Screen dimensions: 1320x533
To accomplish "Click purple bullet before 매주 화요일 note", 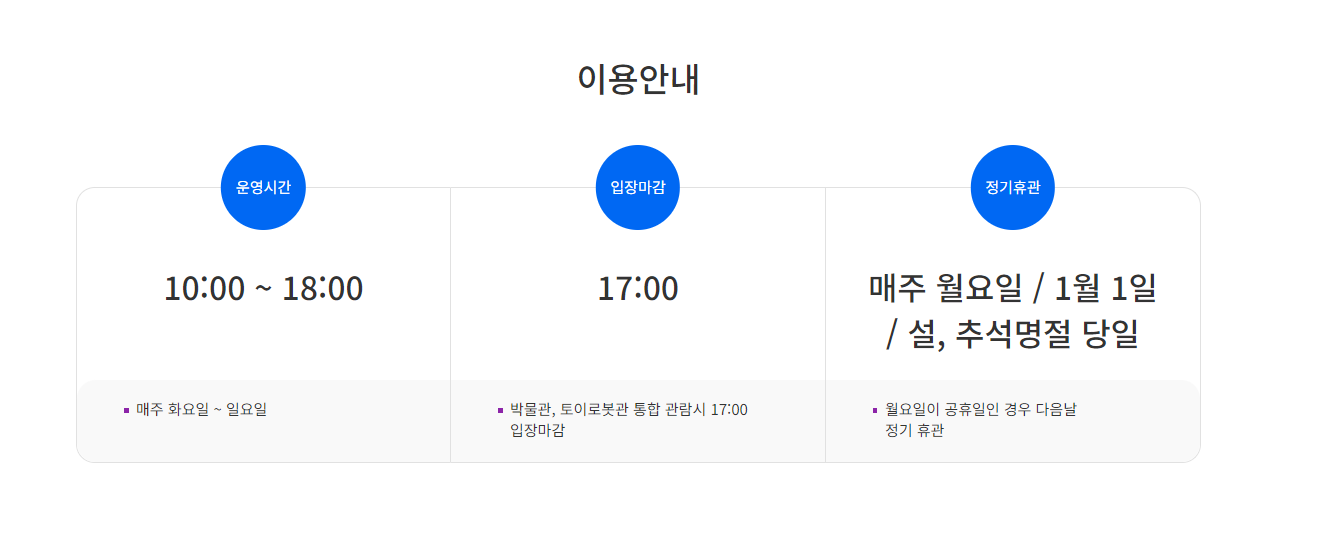I will [x=126, y=410].
